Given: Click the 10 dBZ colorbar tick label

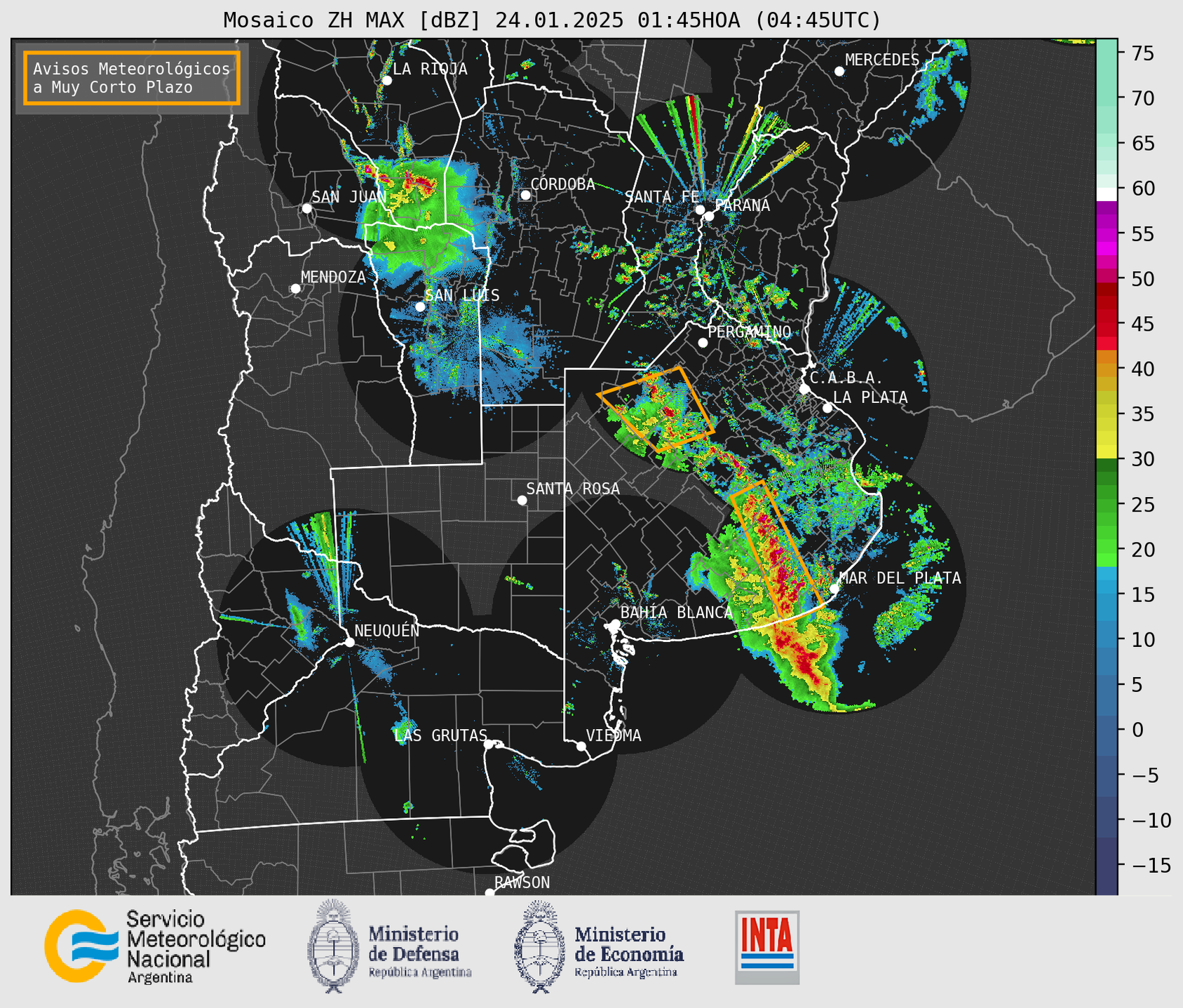Looking at the screenshot, I should click(1143, 640).
